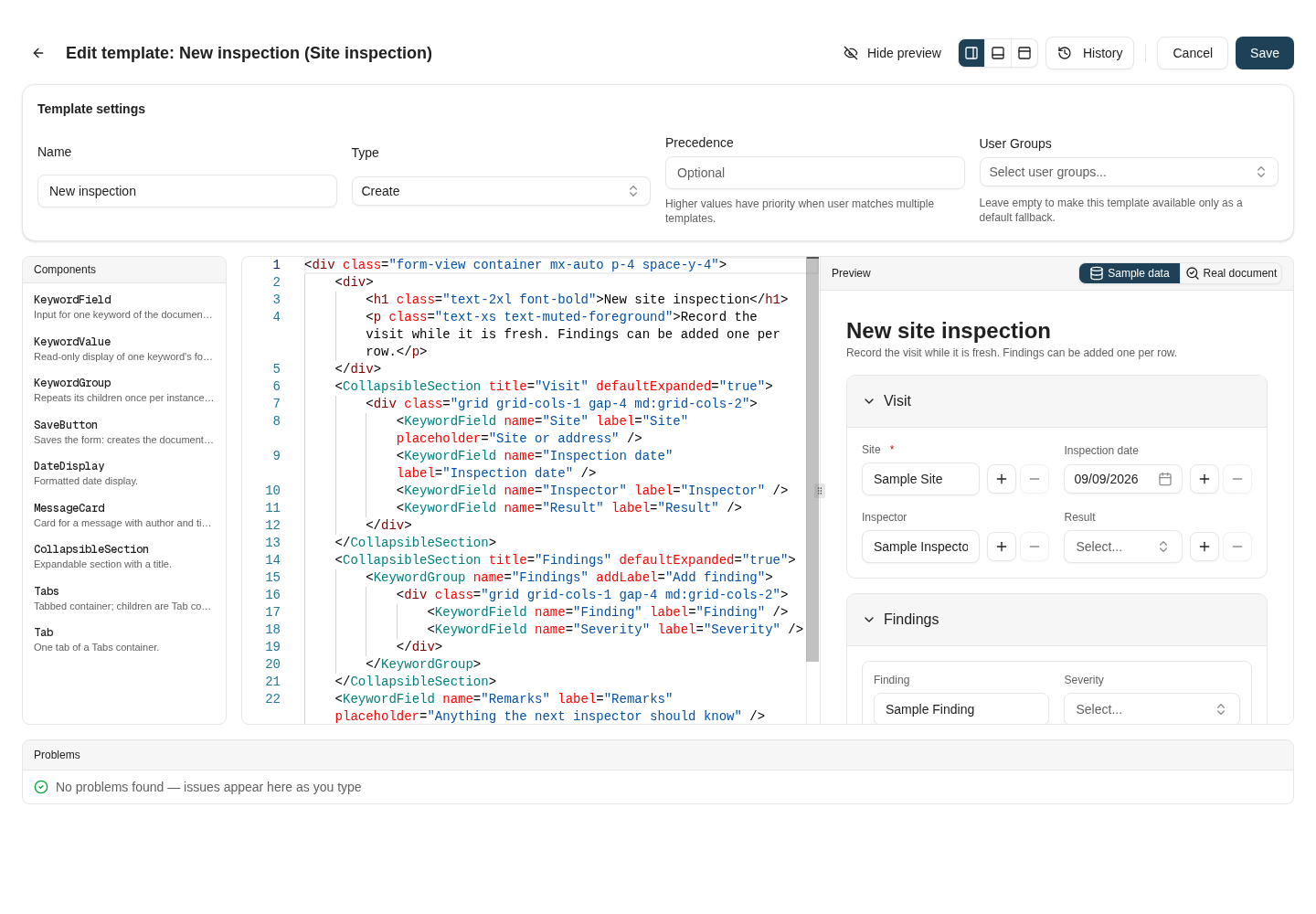Go back using the arrow icon
1316x914 pixels.
[x=38, y=53]
